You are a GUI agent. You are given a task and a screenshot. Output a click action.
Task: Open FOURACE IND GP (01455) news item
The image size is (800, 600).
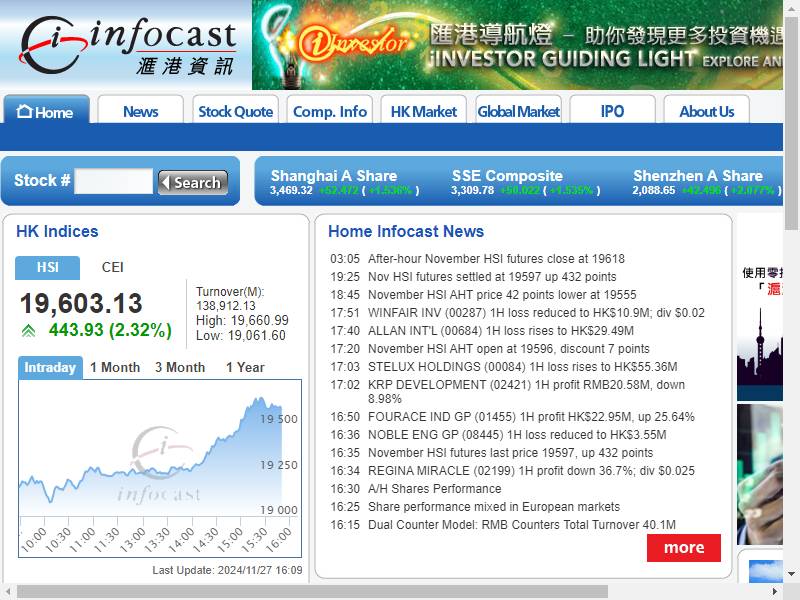pyautogui.click(x=532, y=417)
